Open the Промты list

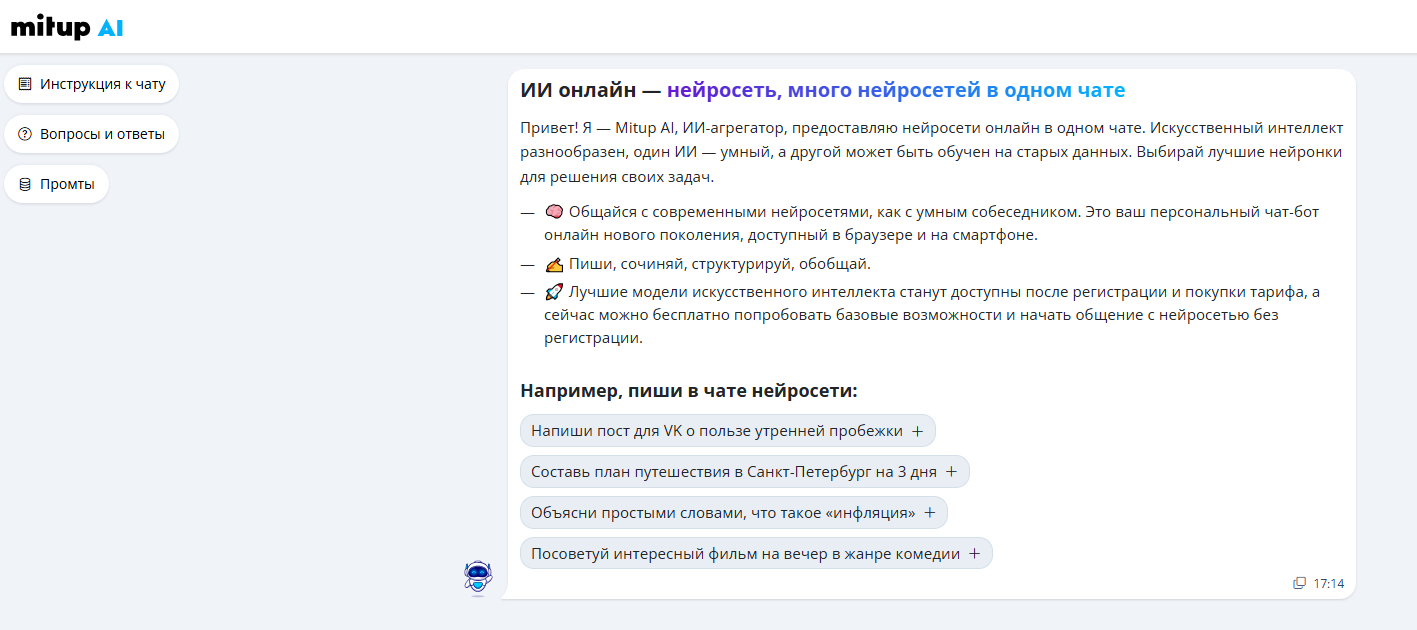click(x=57, y=184)
